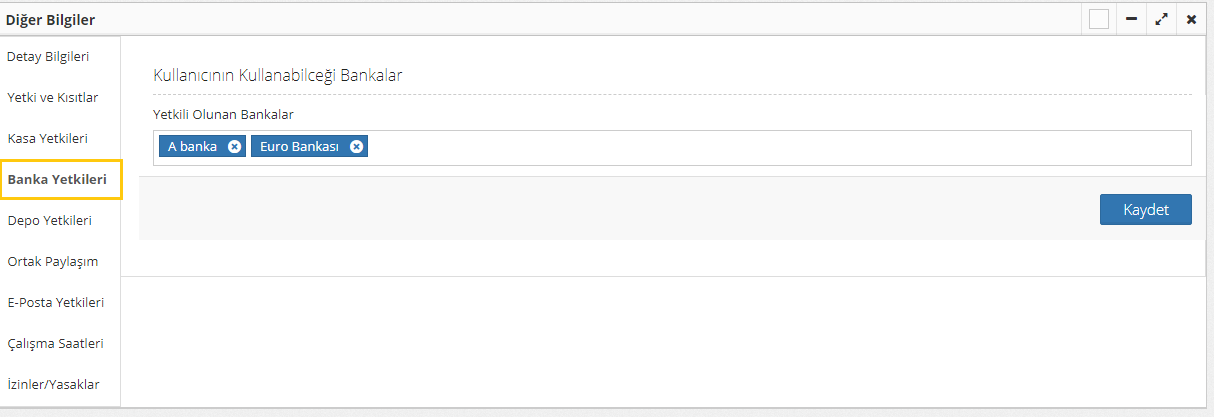1214x417 pixels.
Task: Open the Detay Bilgileri tab
Action: [x=48, y=57]
